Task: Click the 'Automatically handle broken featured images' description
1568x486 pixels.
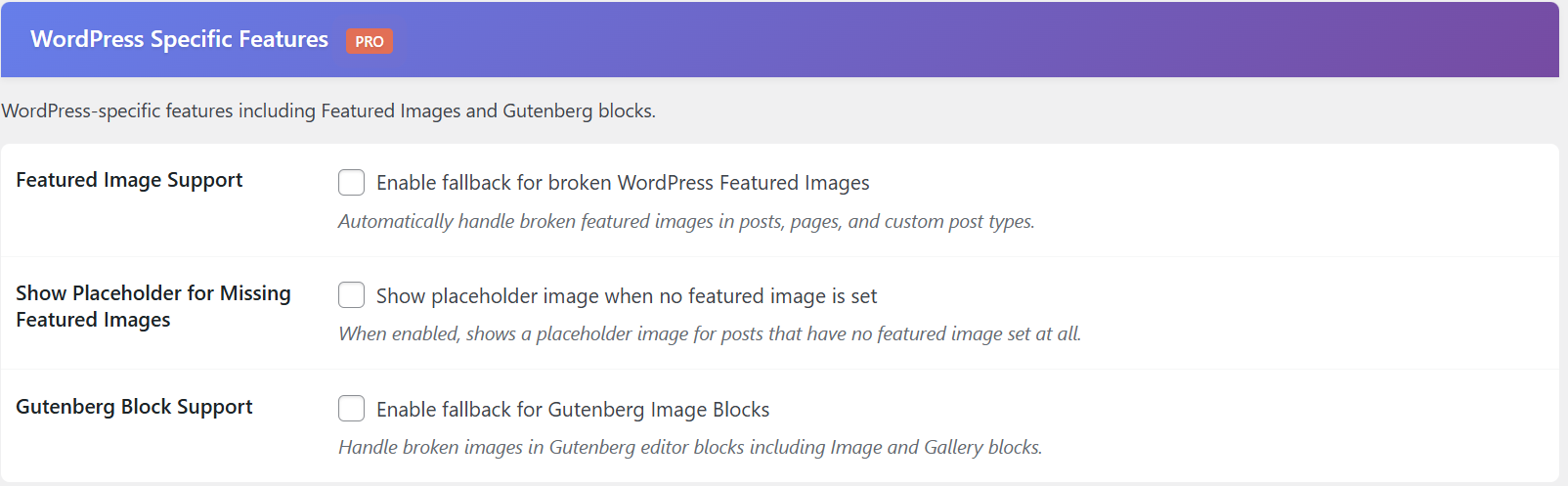Action: (686, 222)
